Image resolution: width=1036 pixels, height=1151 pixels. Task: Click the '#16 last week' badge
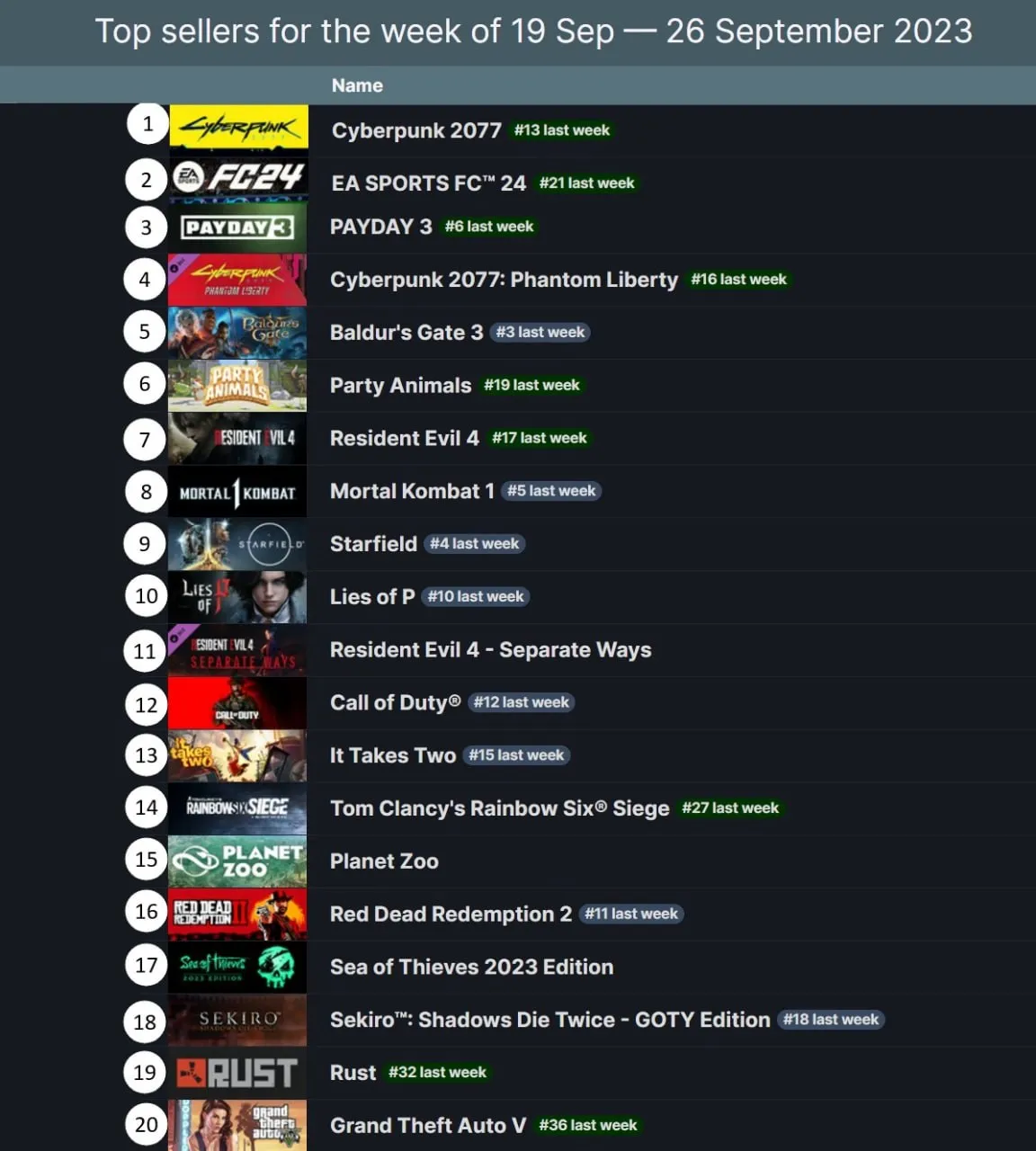coord(738,280)
